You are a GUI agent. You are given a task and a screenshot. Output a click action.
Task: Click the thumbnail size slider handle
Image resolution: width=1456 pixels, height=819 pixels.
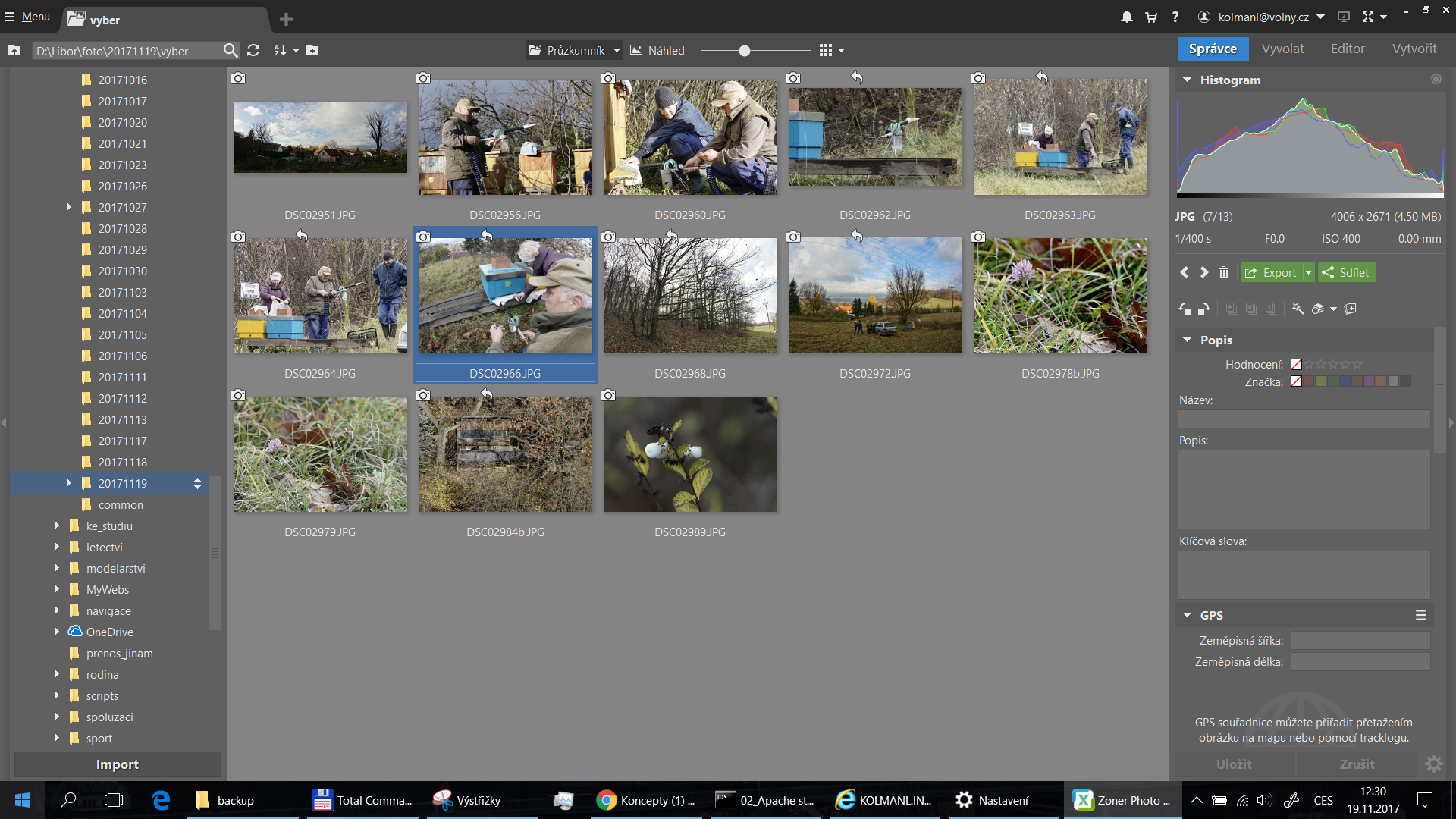pos(745,50)
